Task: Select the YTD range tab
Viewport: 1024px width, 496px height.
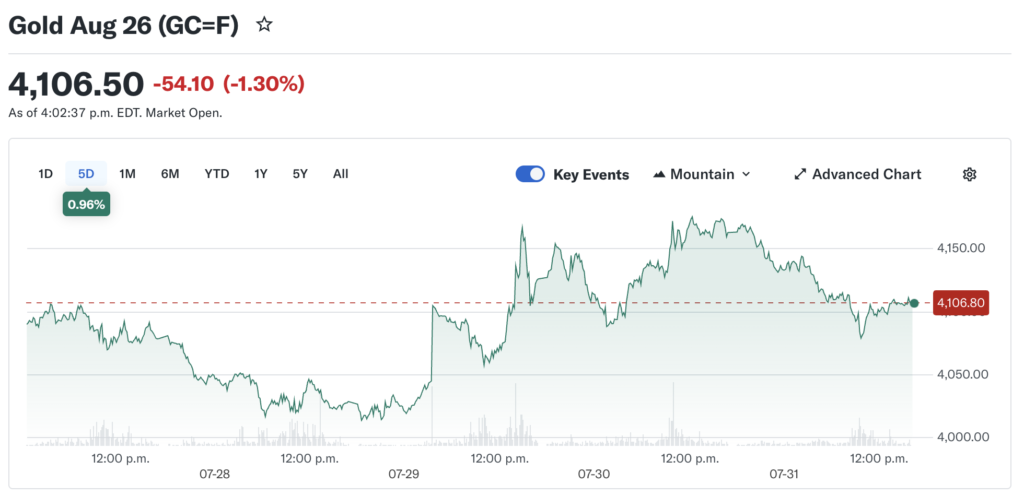Action: [217, 174]
